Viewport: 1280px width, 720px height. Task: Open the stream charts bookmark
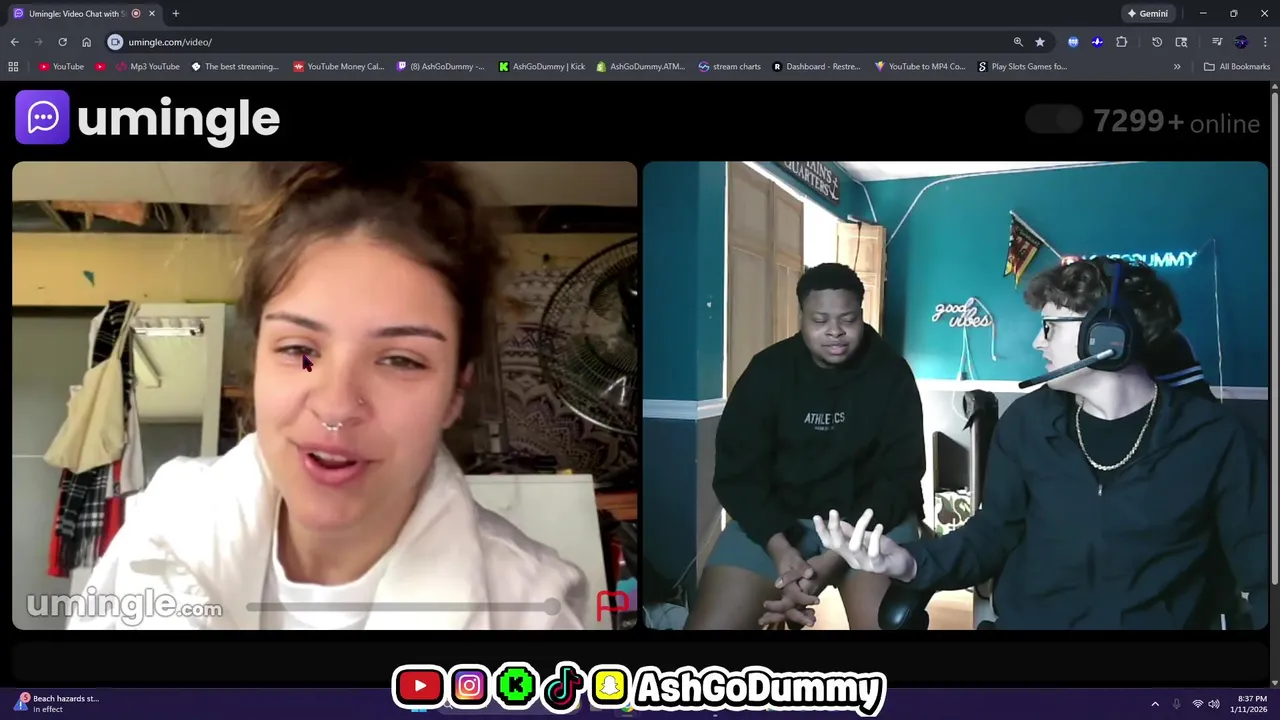tap(730, 67)
